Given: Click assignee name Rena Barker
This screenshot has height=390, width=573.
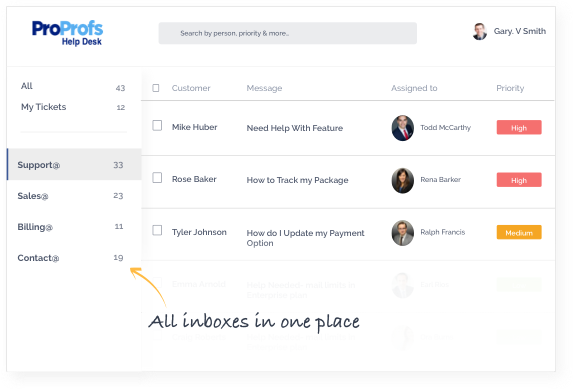Looking at the screenshot, I should click(440, 179).
